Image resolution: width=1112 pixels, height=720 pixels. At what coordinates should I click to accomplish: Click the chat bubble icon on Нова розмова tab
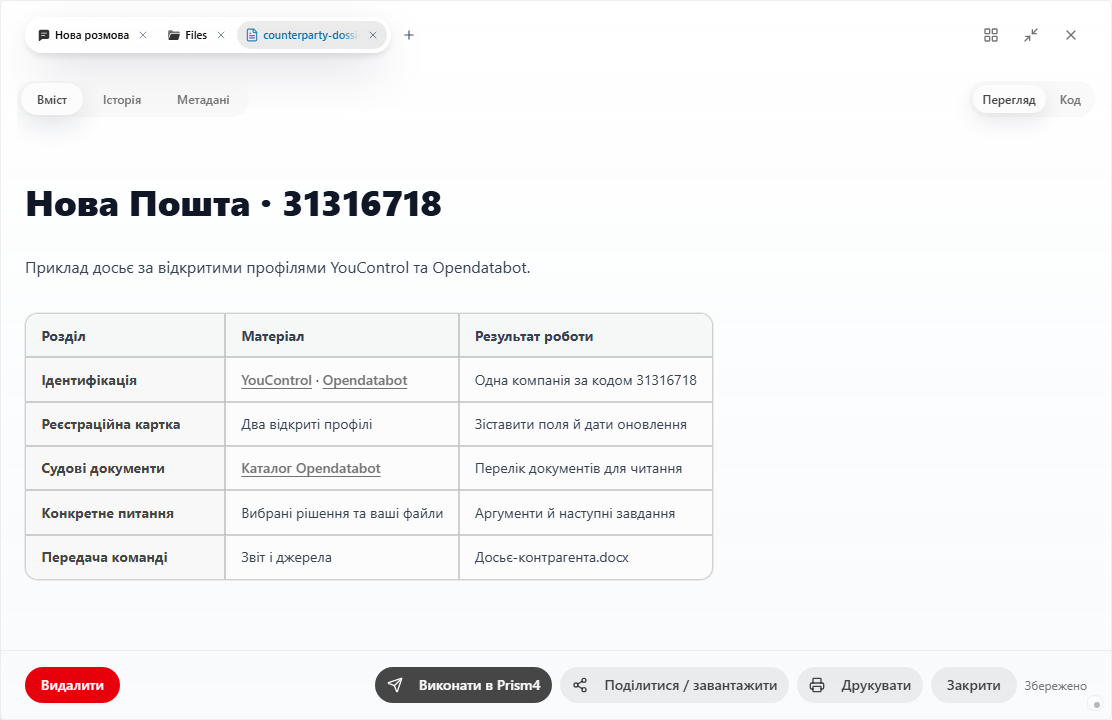(44, 35)
